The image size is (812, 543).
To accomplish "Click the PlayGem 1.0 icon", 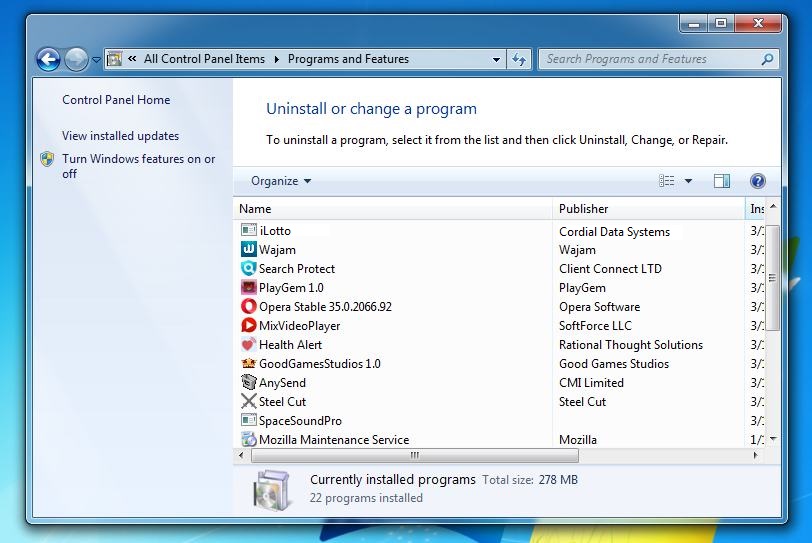I will (x=249, y=287).
